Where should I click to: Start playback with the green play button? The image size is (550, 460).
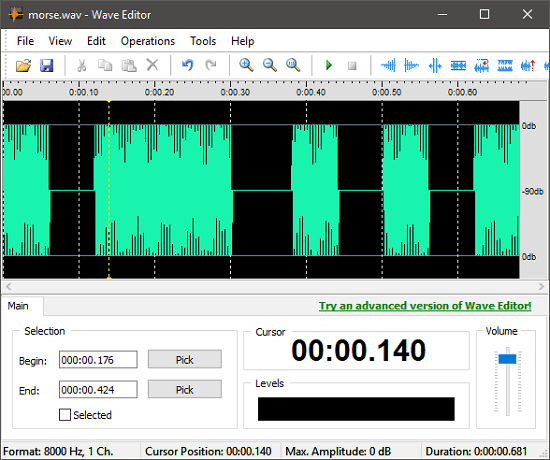tap(329, 65)
